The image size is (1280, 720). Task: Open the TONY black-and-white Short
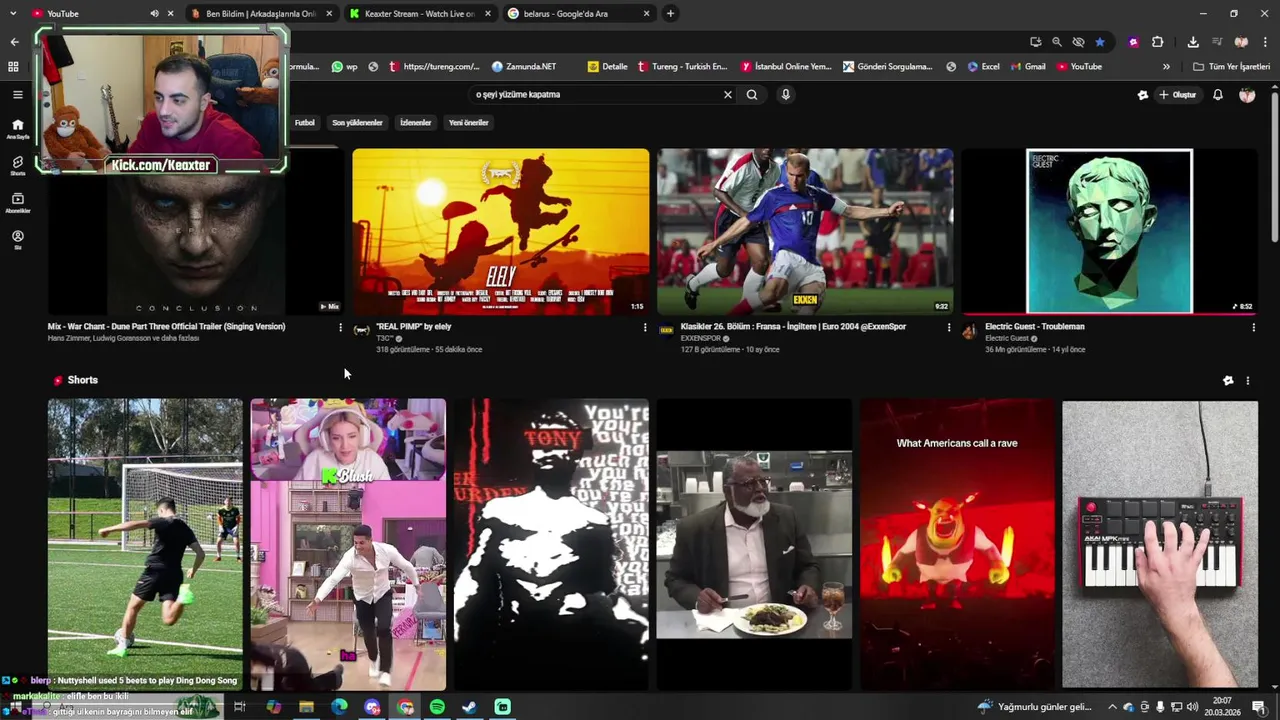[551, 544]
